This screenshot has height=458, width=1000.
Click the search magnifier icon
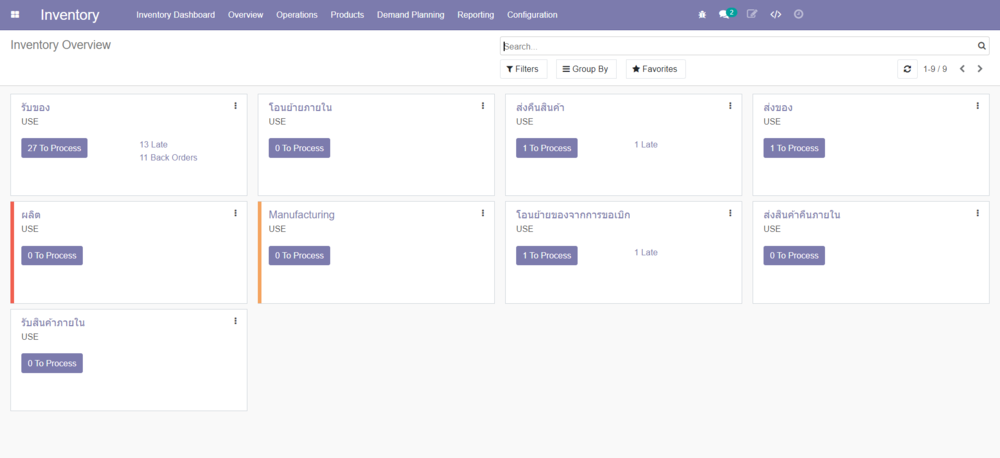pyautogui.click(x=982, y=46)
